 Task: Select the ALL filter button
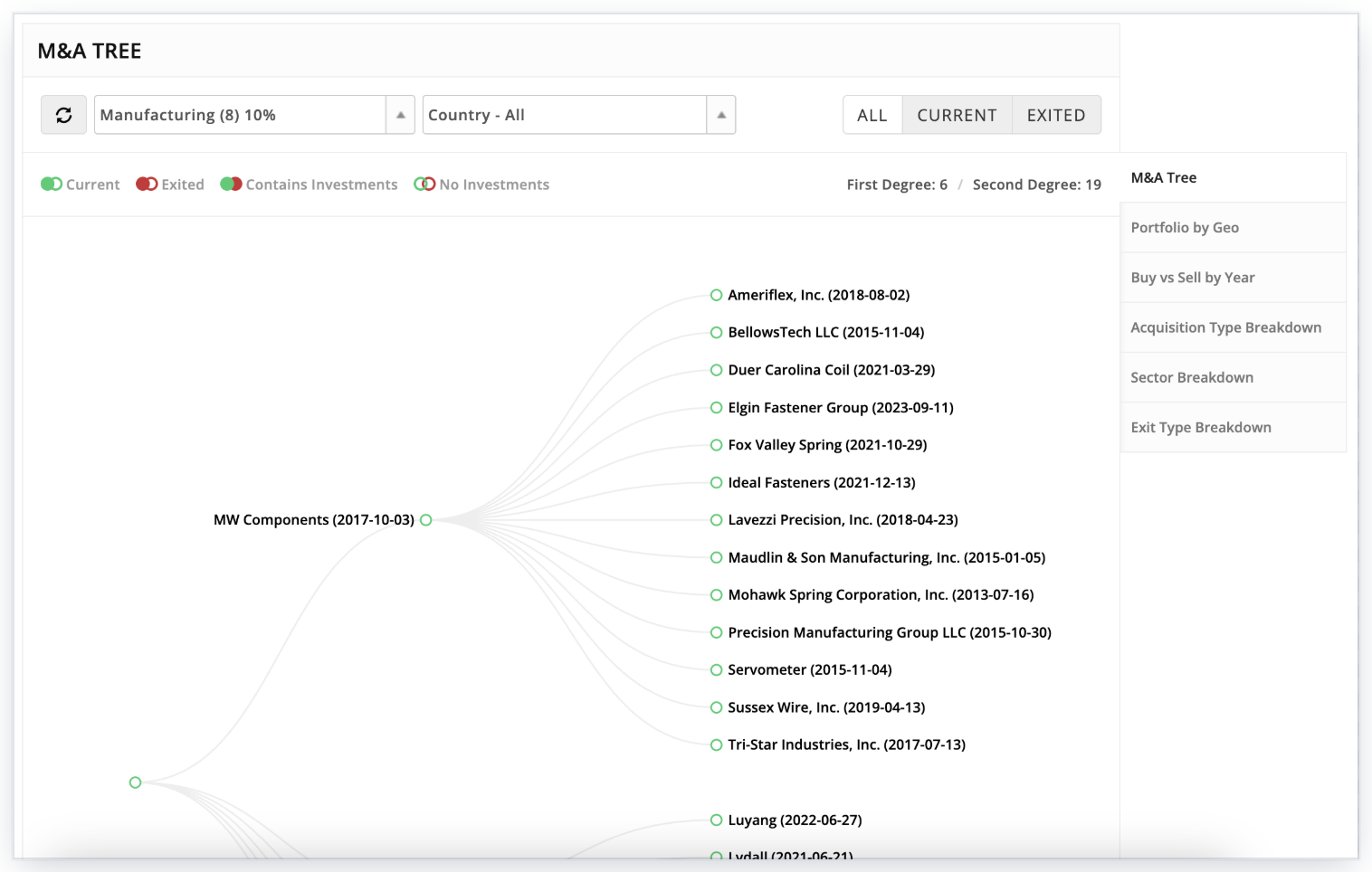pyautogui.click(x=872, y=115)
